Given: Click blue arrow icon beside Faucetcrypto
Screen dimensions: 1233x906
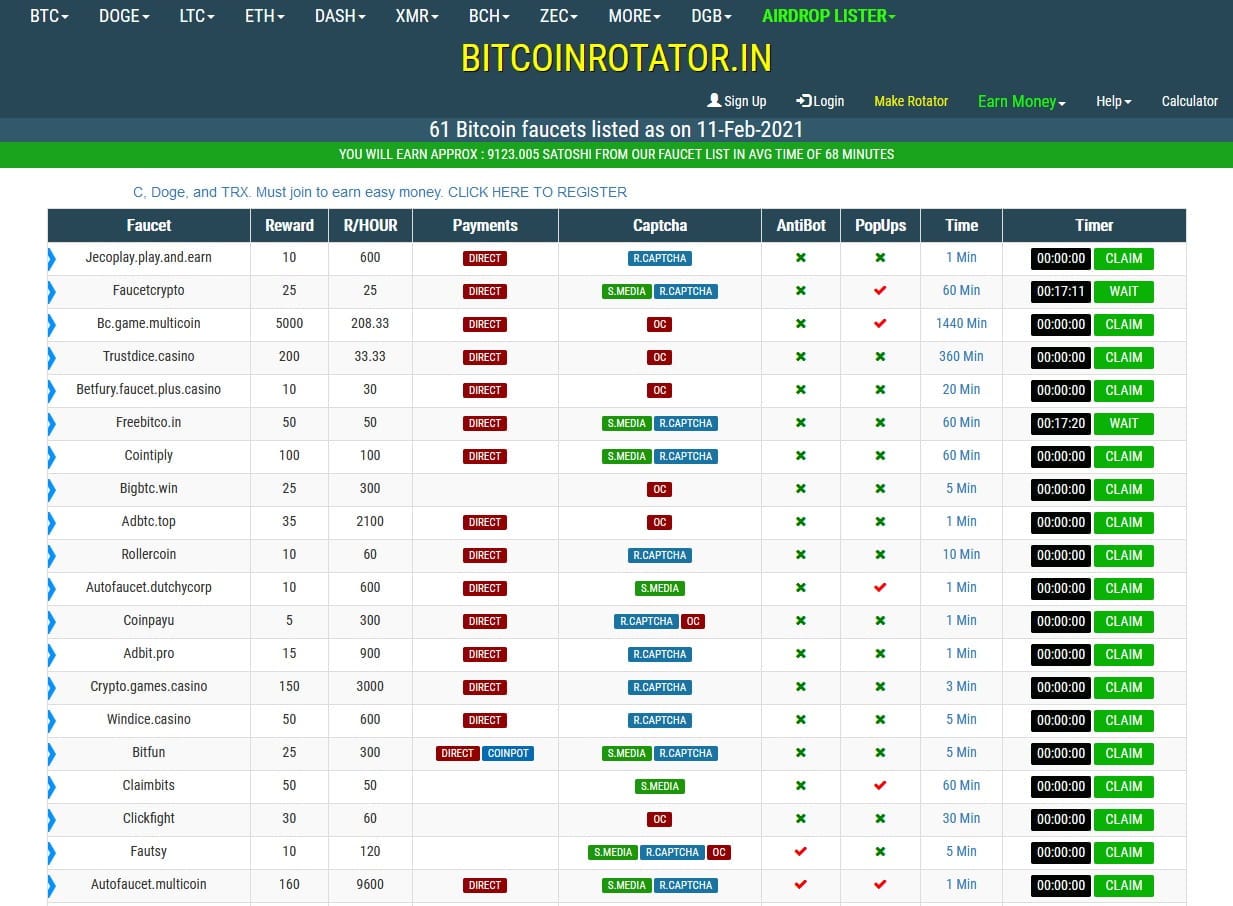Looking at the screenshot, I should tap(52, 292).
